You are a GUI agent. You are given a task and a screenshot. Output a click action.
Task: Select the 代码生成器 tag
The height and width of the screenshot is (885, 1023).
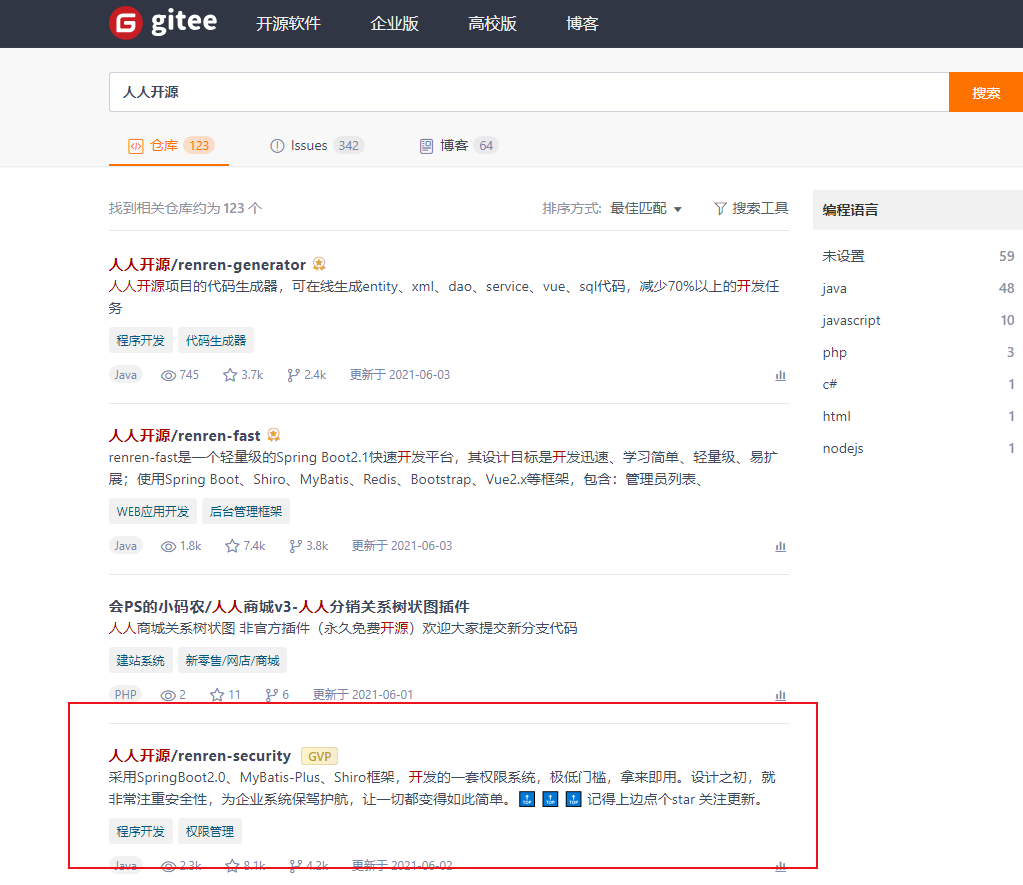(216, 341)
